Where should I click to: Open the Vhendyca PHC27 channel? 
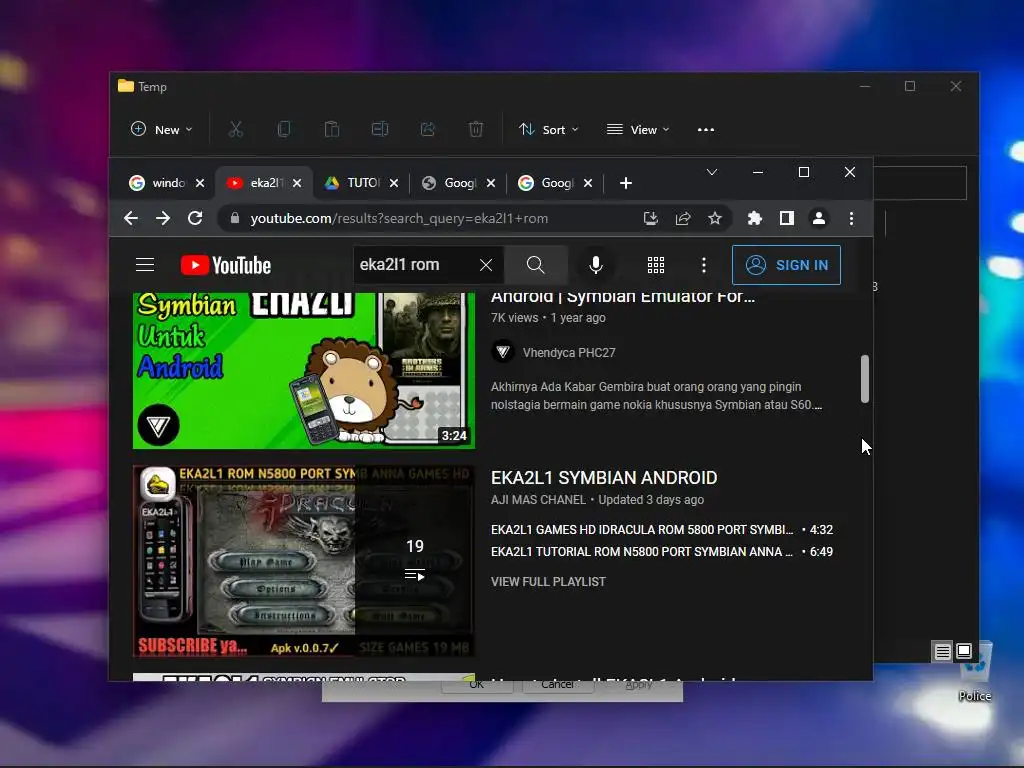pyautogui.click(x=569, y=353)
